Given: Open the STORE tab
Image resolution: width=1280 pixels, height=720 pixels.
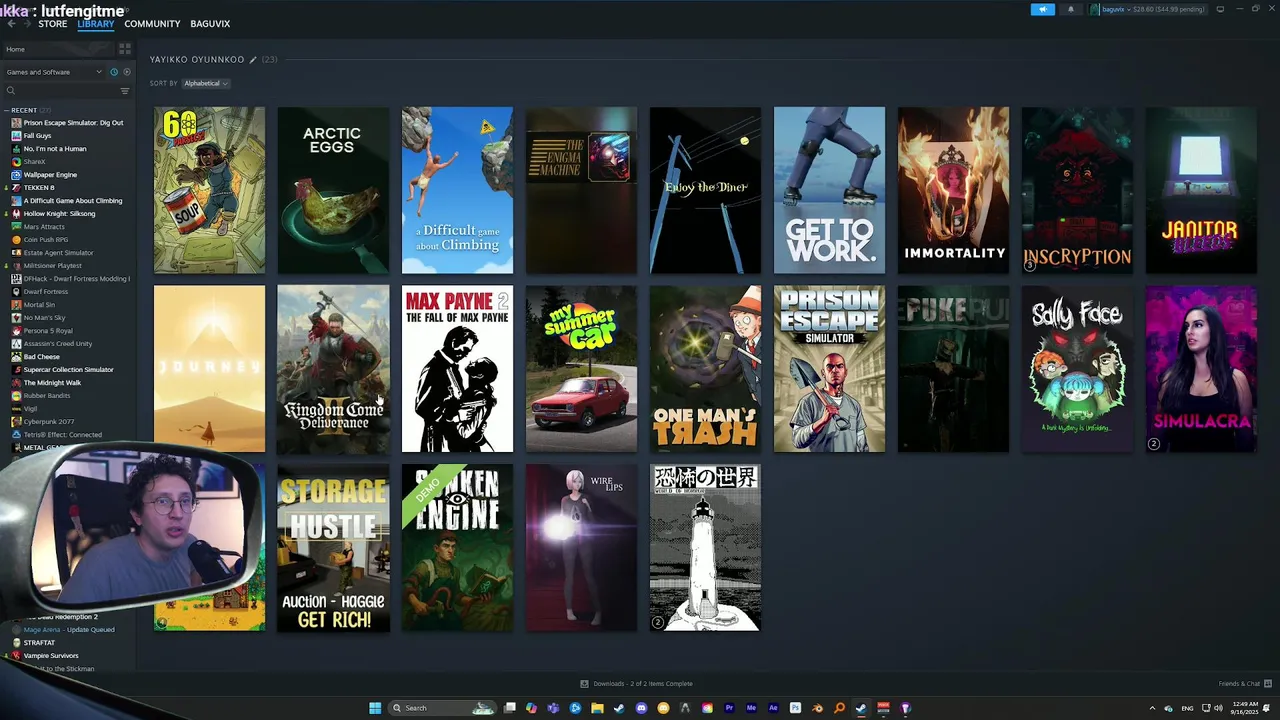Looking at the screenshot, I should (53, 24).
